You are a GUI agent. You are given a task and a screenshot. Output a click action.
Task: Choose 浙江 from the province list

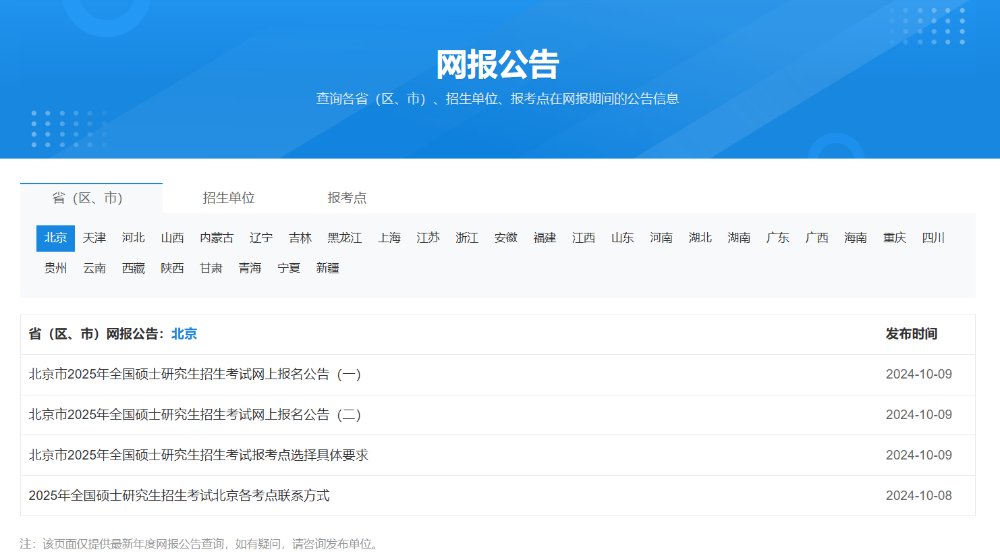[x=467, y=238]
